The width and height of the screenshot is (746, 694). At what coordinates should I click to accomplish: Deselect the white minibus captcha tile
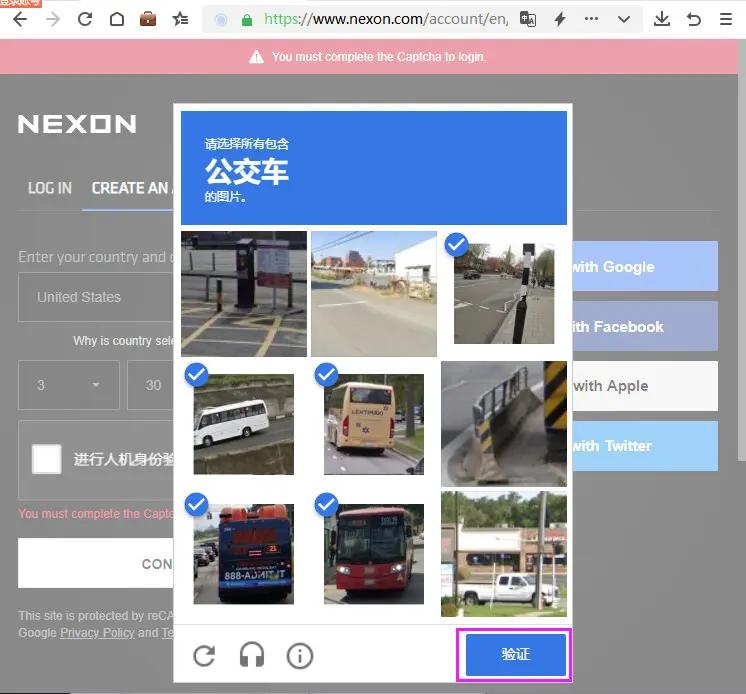[244, 424]
